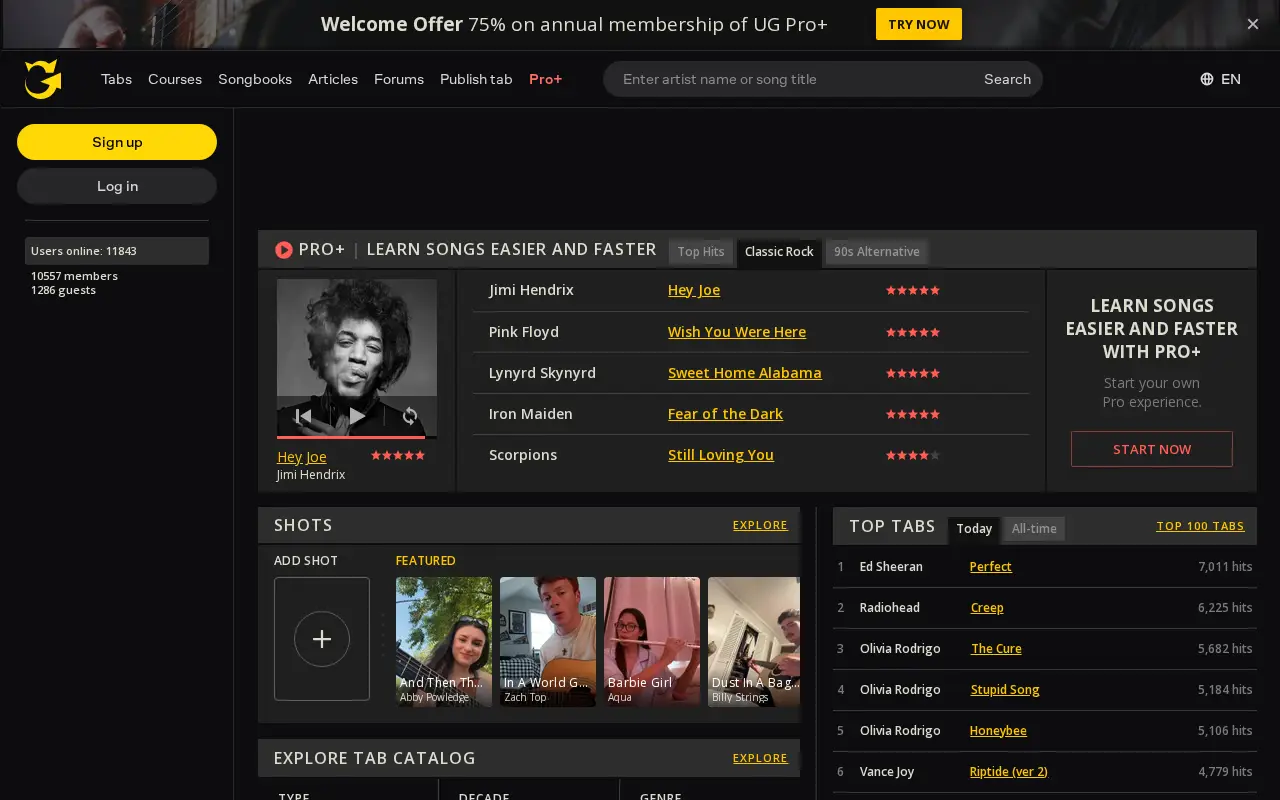
Task: Go to Songbooks
Action: [x=255, y=79]
